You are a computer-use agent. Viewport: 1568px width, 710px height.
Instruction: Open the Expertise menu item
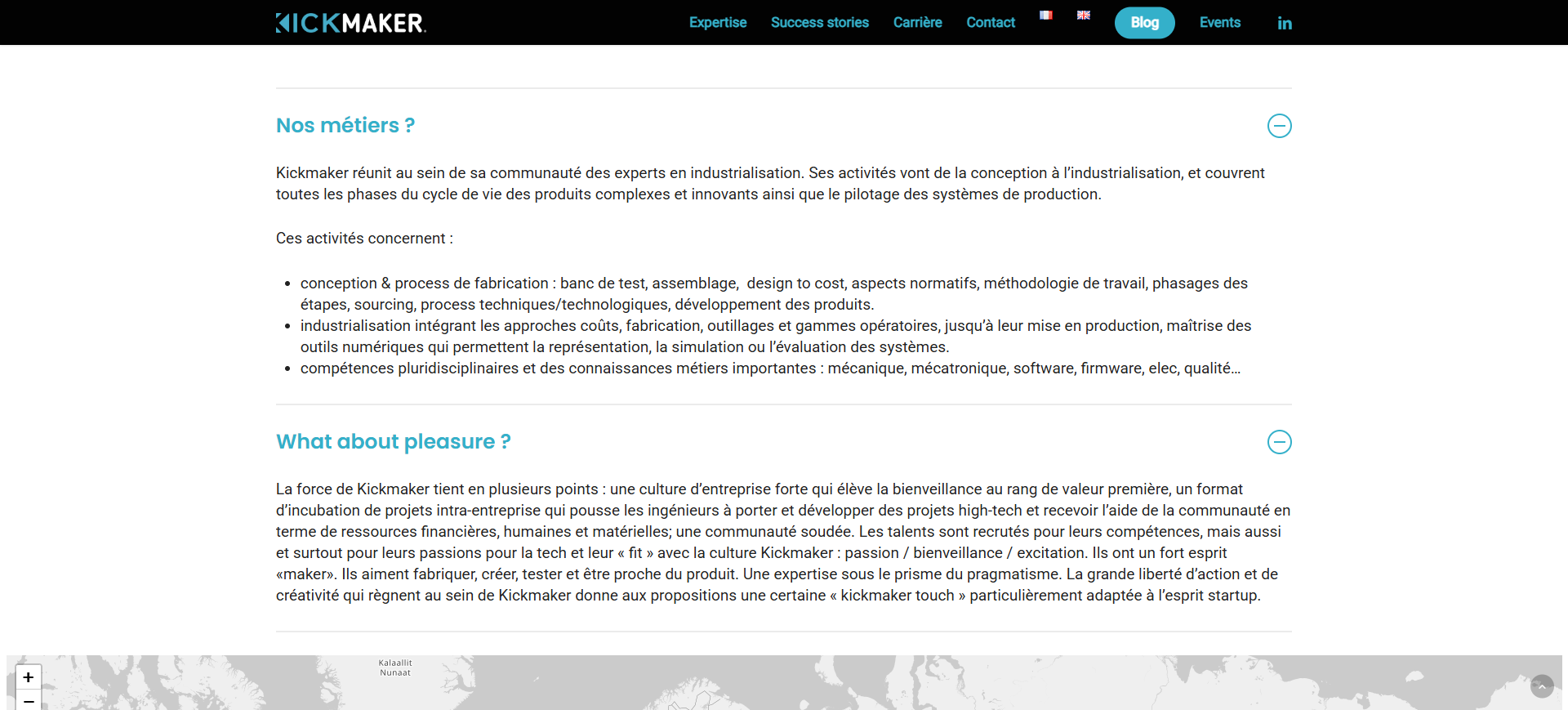click(x=718, y=23)
